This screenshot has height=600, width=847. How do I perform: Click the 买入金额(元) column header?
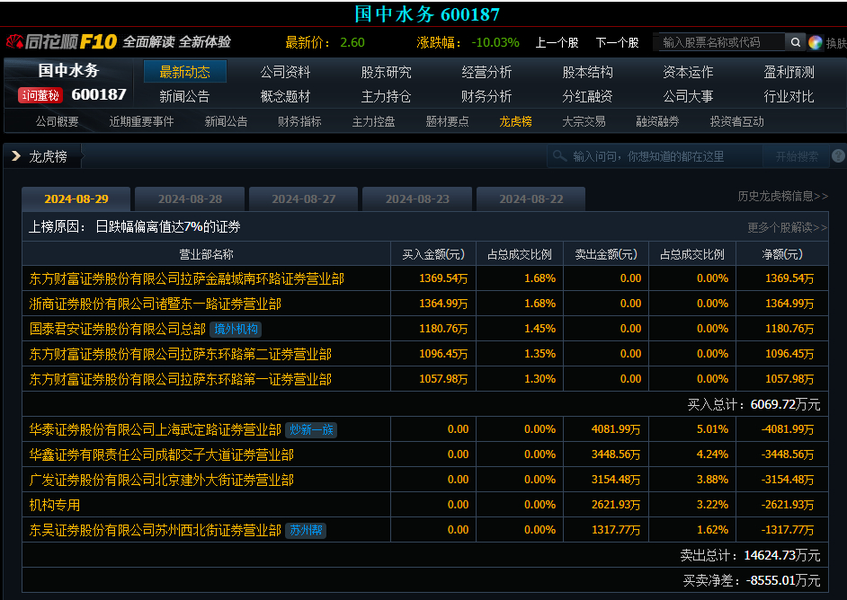click(433, 254)
